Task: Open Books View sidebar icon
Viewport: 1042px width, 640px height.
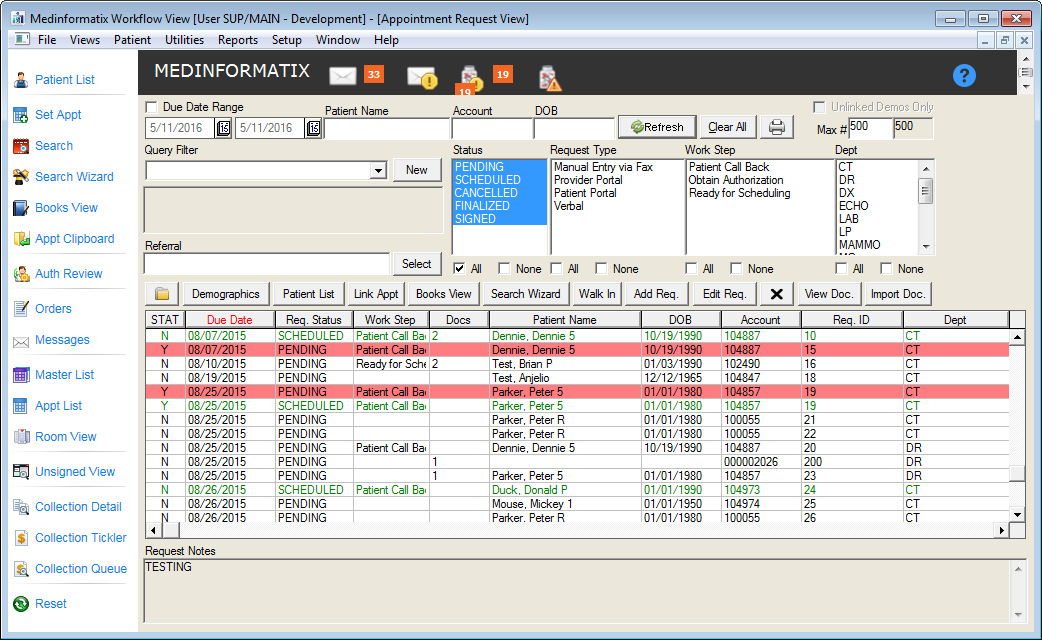Action: pos(21,208)
